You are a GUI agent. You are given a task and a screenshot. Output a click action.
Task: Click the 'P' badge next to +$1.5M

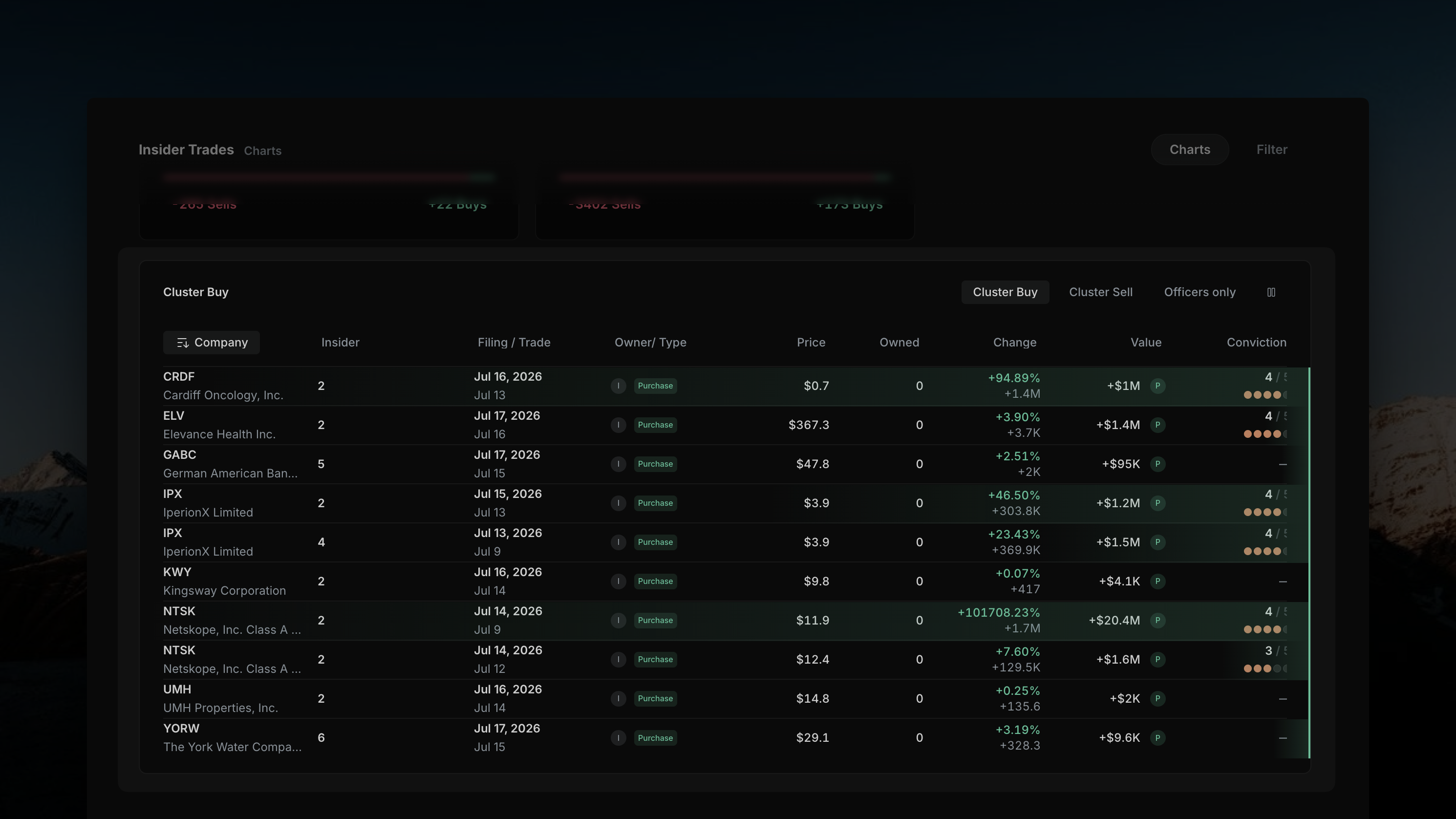(1157, 542)
